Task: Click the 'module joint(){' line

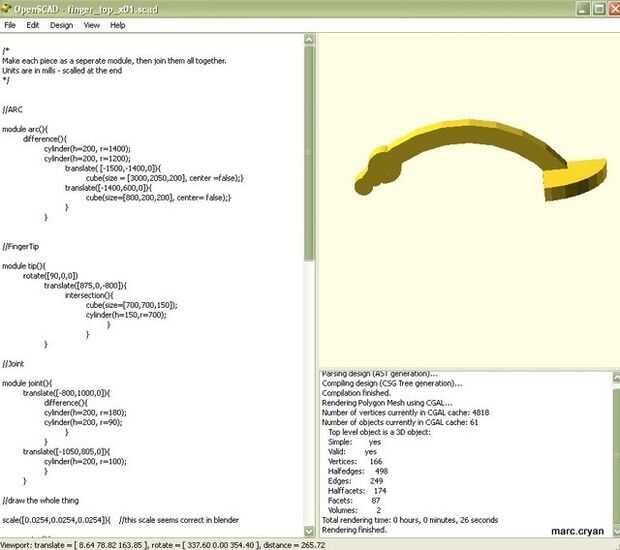Action: click(27, 384)
